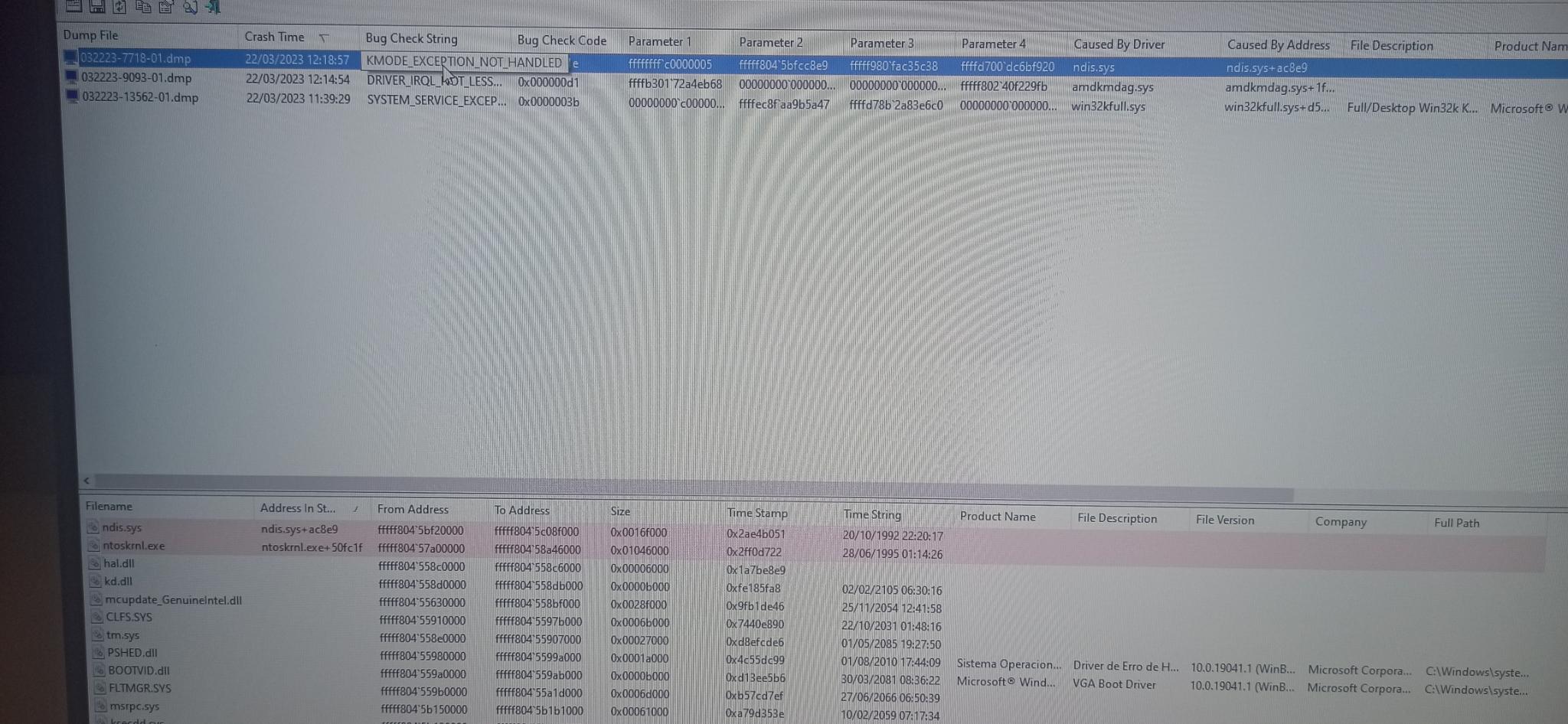This screenshot has width=1568, height=724.
Task: Click the ndis.sys+ac8e9 cell in lower pane
Action: tap(299, 529)
